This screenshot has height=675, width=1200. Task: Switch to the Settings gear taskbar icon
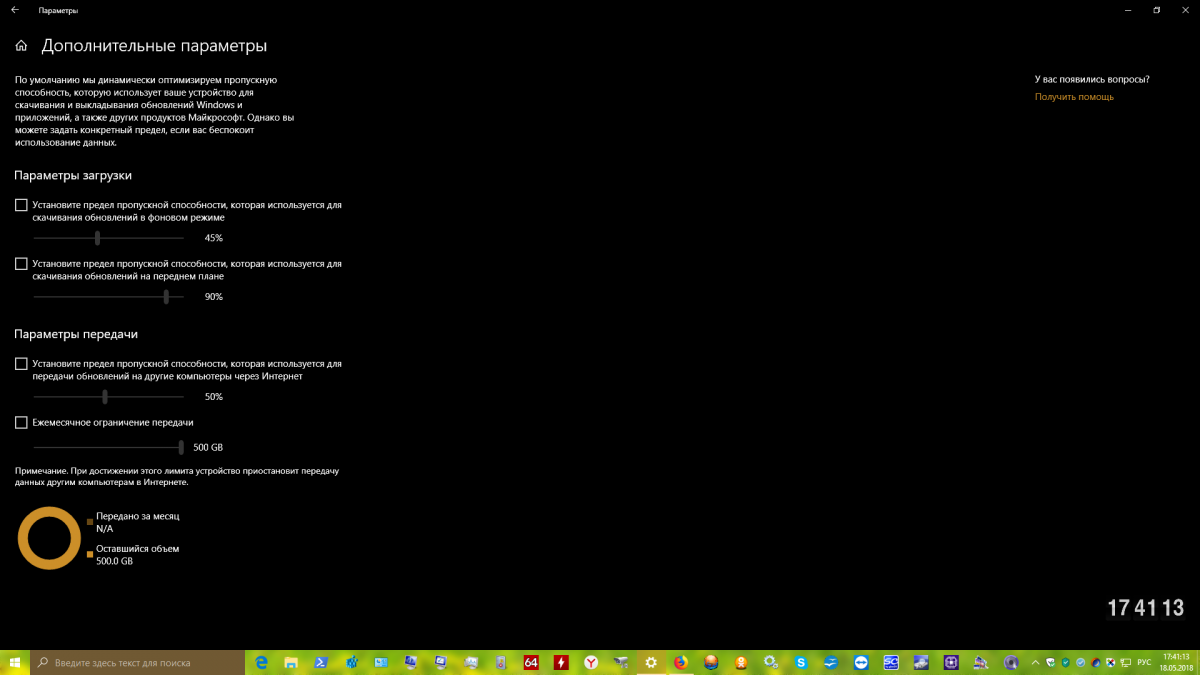651,662
